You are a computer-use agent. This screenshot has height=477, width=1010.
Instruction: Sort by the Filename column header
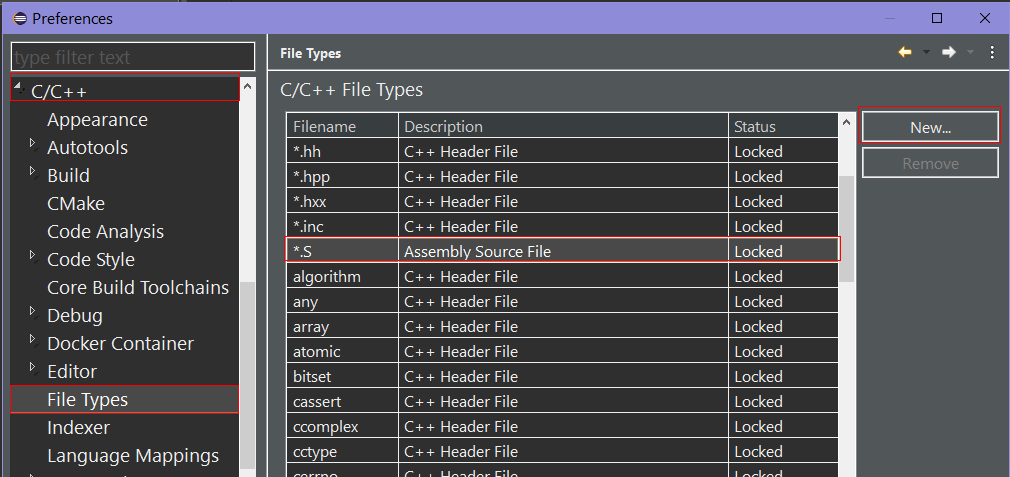(x=343, y=127)
